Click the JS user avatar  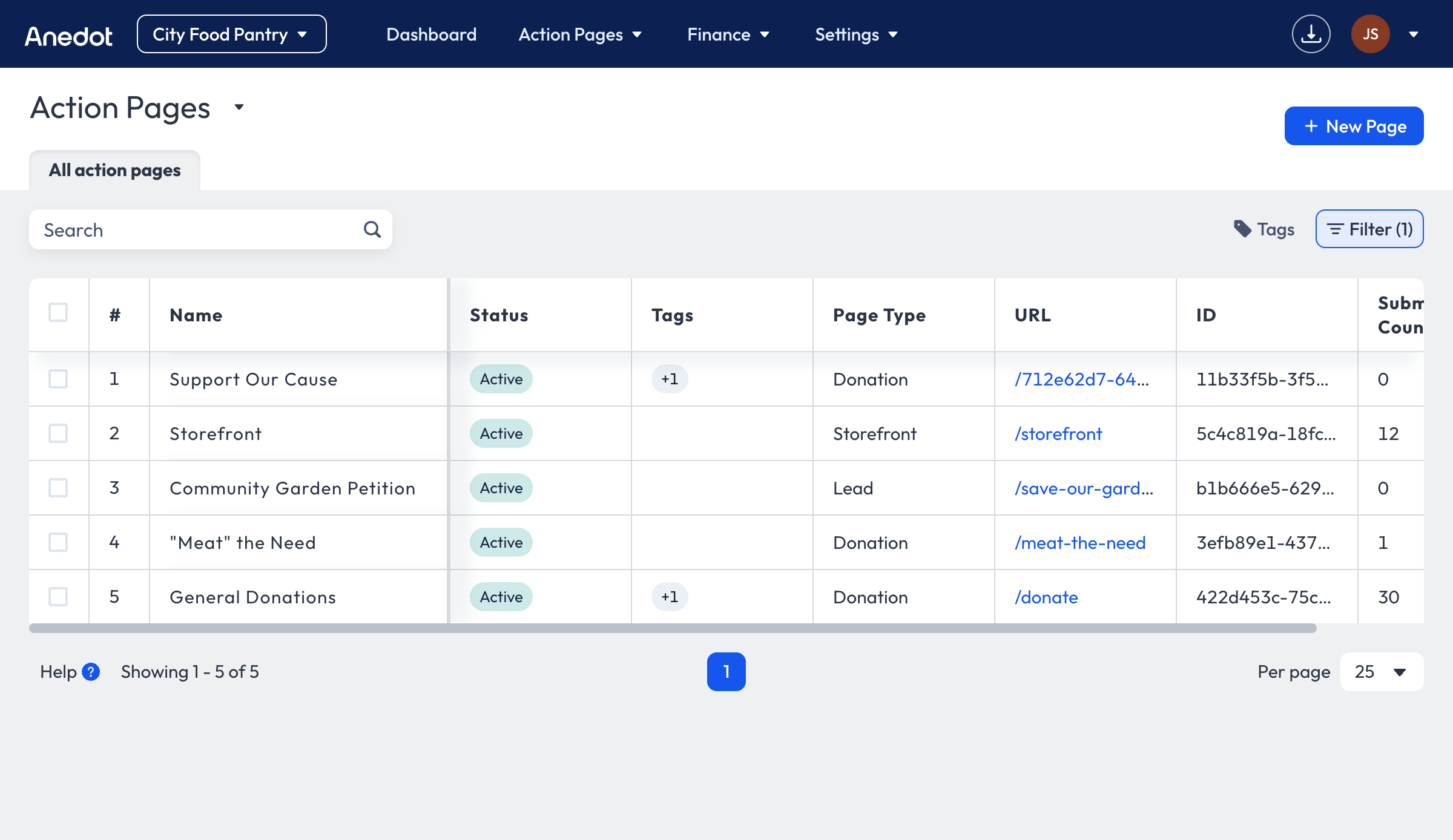click(x=1370, y=34)
